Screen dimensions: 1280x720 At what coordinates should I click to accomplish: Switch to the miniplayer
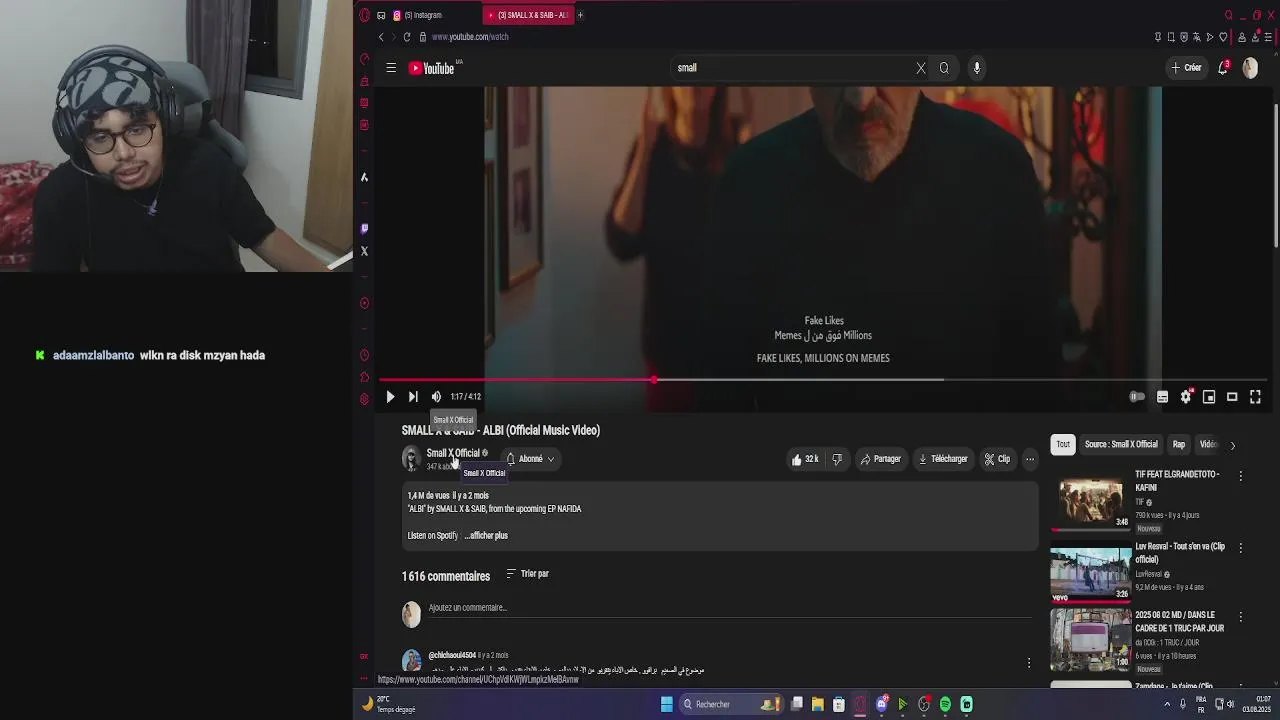pos(1209,397)
